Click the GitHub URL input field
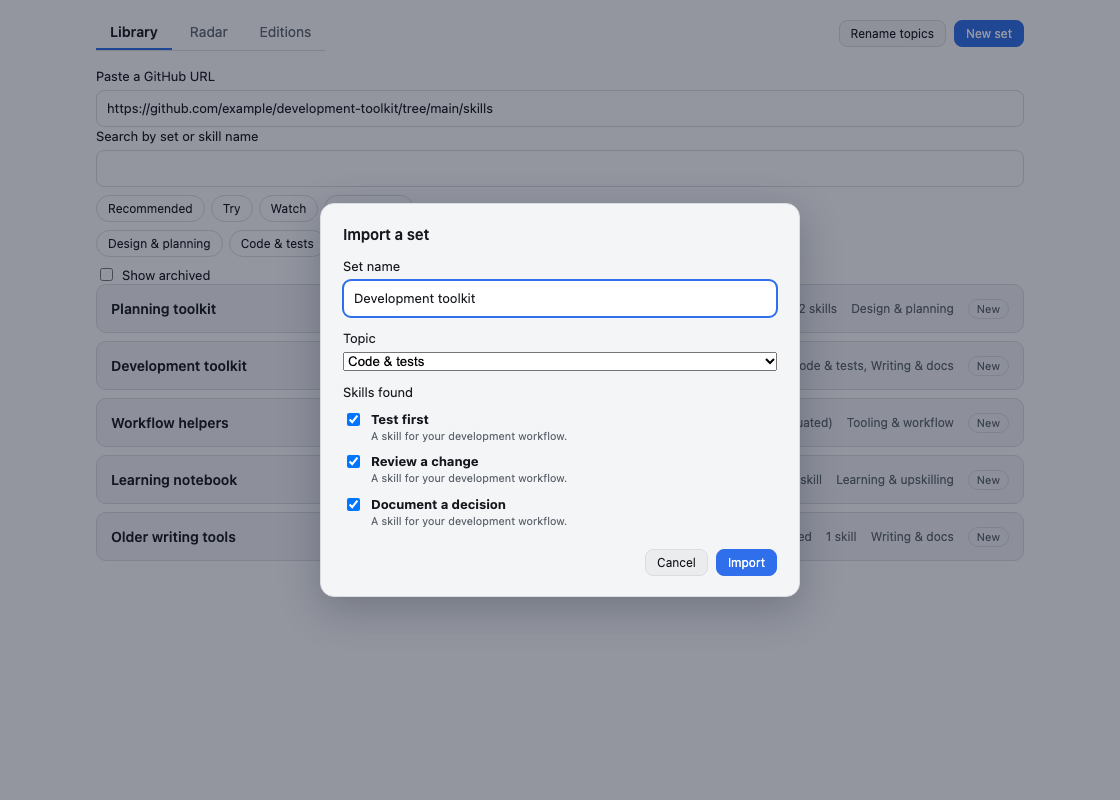Image resolution: width=1120 pixels, height=800 pixels. point(559,109)
